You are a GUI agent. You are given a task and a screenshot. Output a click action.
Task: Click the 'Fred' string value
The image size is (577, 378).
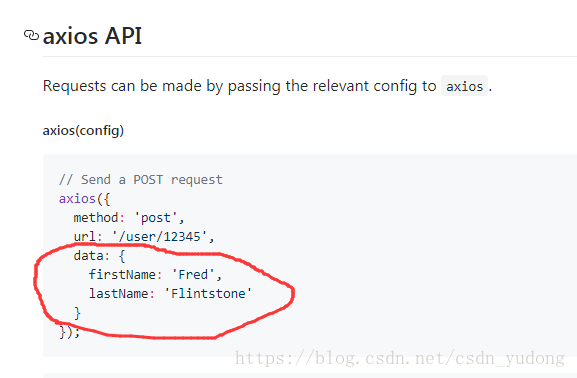193,275
